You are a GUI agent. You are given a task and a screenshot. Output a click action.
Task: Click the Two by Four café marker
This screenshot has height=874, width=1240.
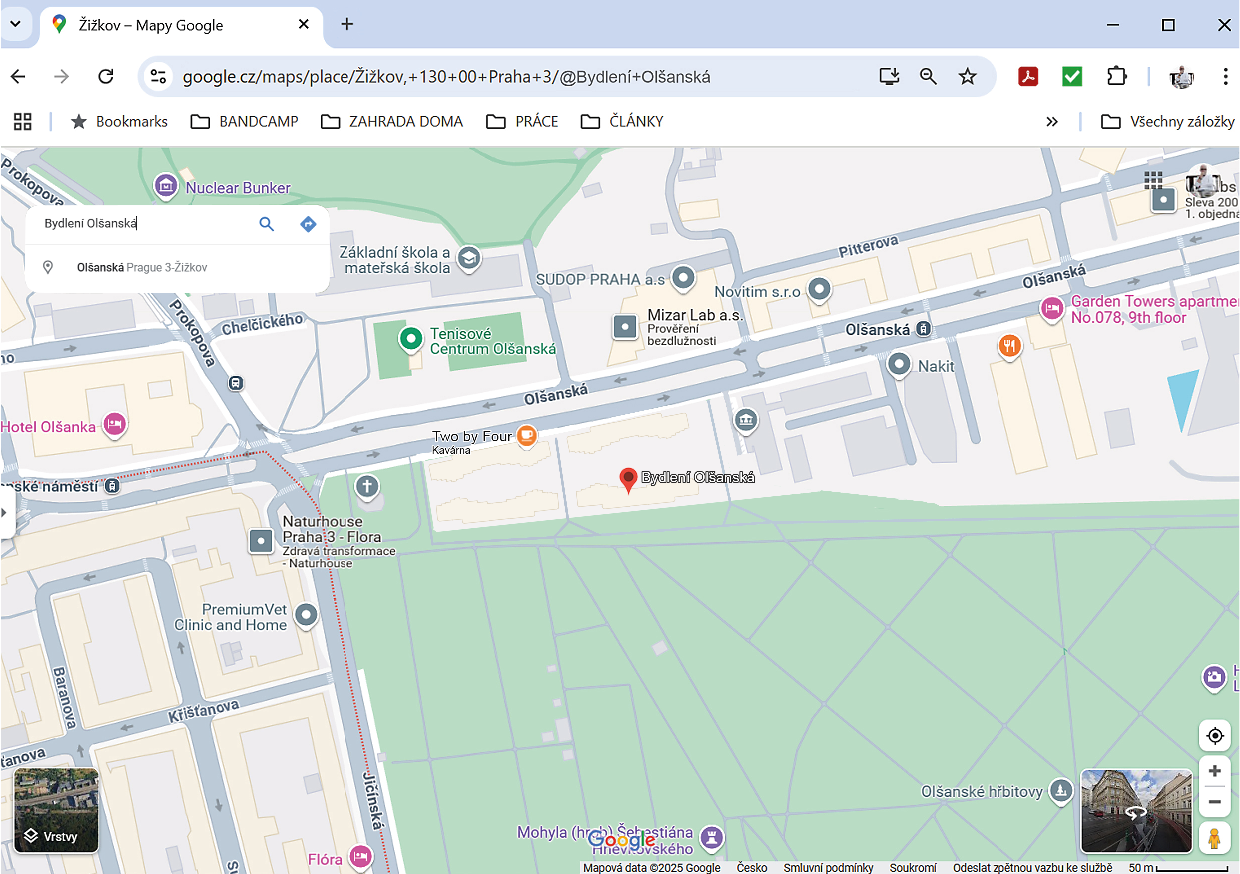(x=527, y=436)
